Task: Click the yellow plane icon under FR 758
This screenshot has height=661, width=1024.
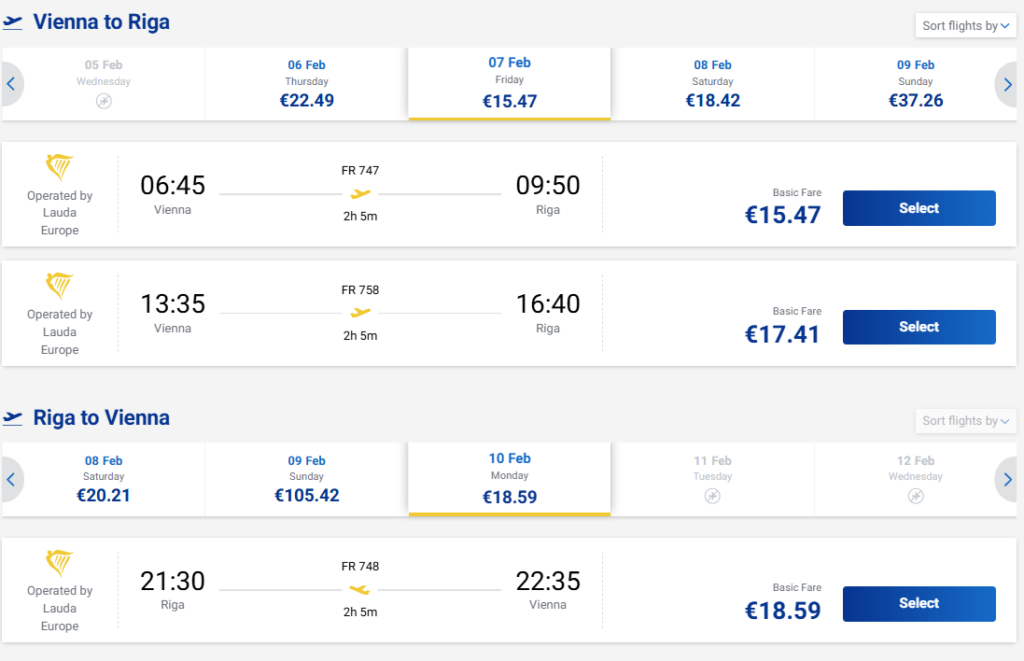Action: click(x=360, y=313)
